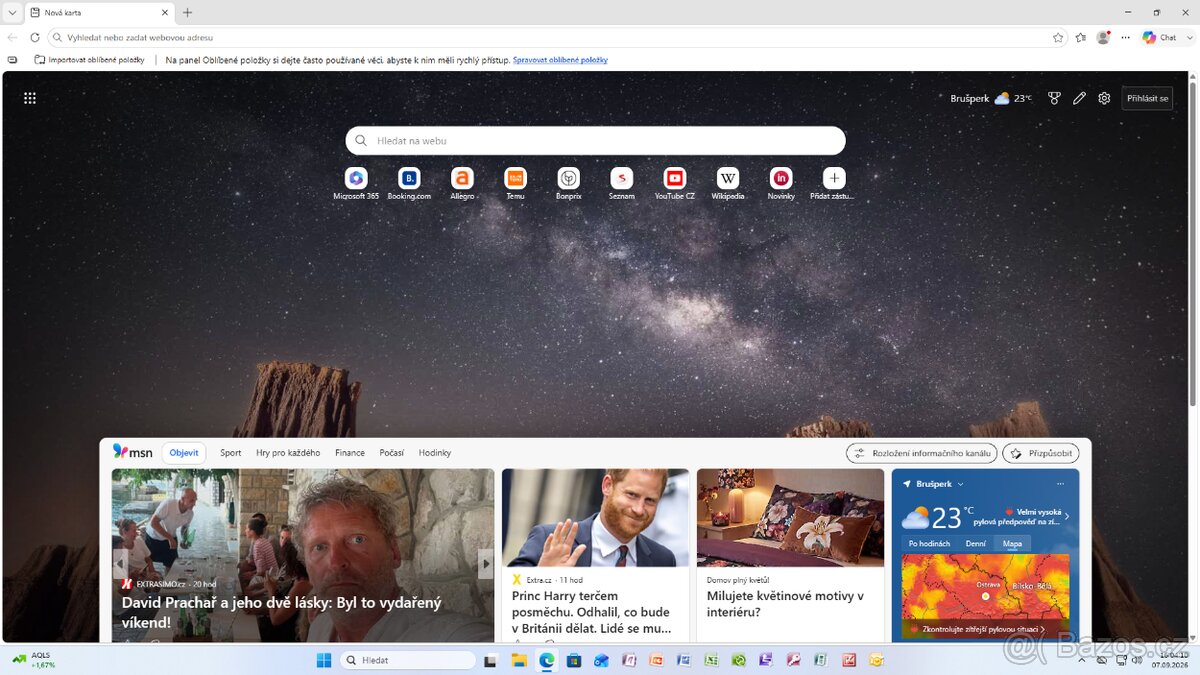The image size is (1200, 675).
Task: Open the apps grid launcher icon
Action: pyautogui.click(x=30, y=98)
